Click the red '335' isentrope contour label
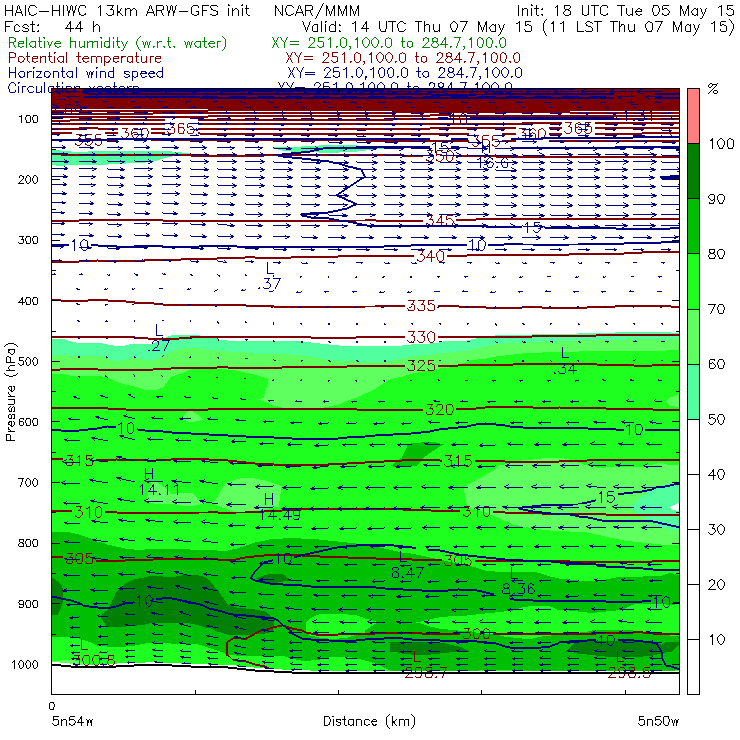 (x=421, y=306)
